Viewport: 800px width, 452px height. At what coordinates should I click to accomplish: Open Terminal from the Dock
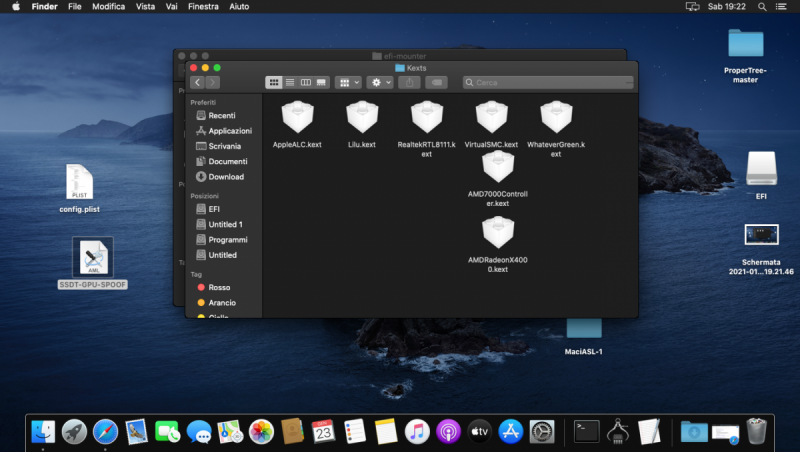(587, 431)
